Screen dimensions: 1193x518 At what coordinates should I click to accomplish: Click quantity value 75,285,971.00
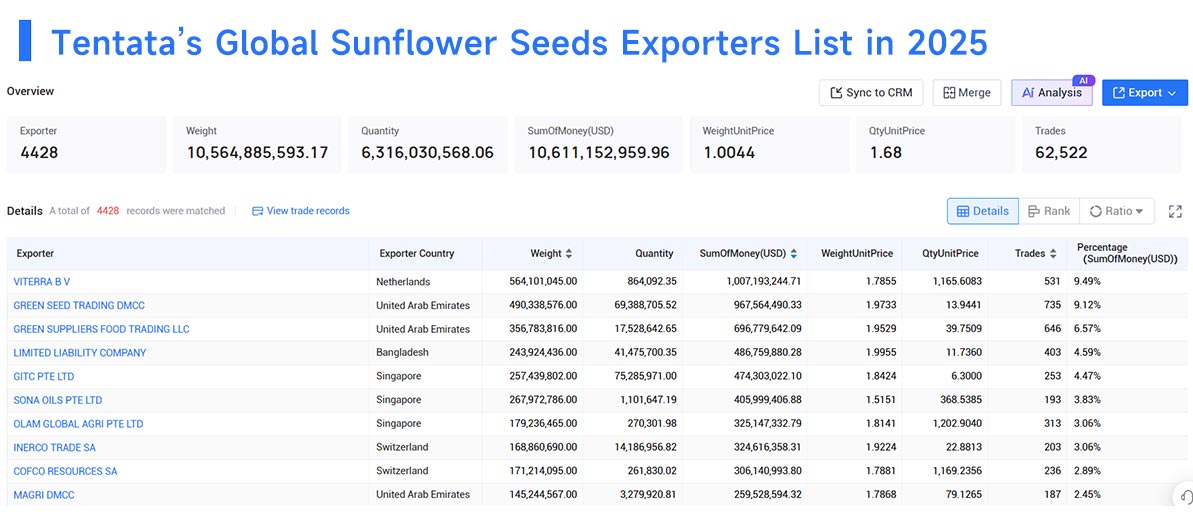tap(644, 376)
